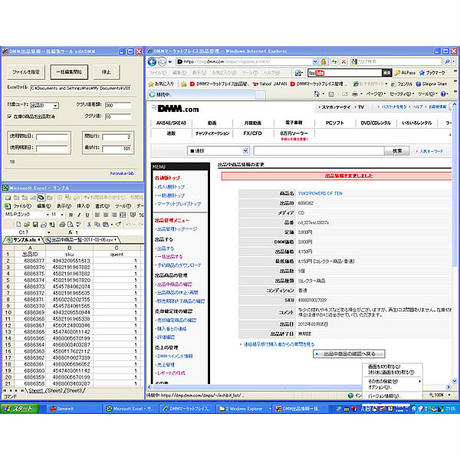The height and width of the screenshot is (460, 460).
Task: Click column B header in Excel
Action: click(x=69, y=248)
